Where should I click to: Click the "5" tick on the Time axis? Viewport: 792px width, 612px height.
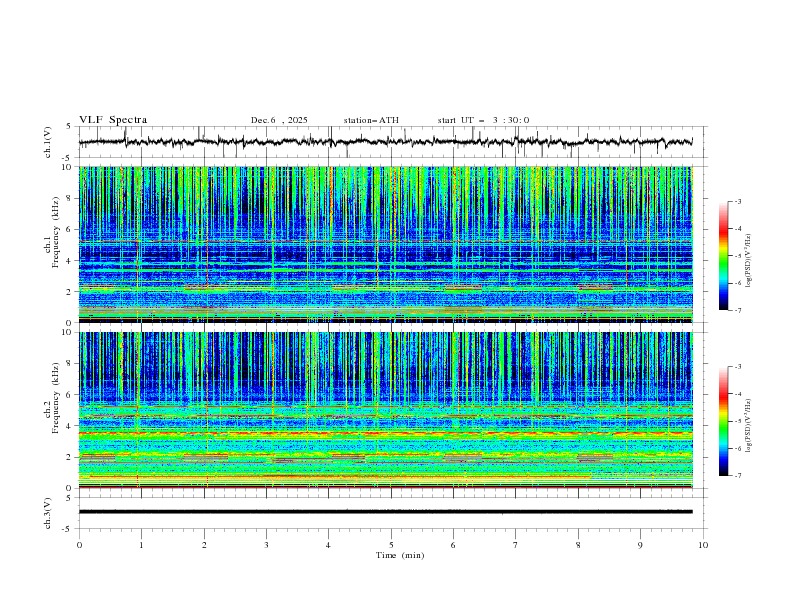coord(391,545)
